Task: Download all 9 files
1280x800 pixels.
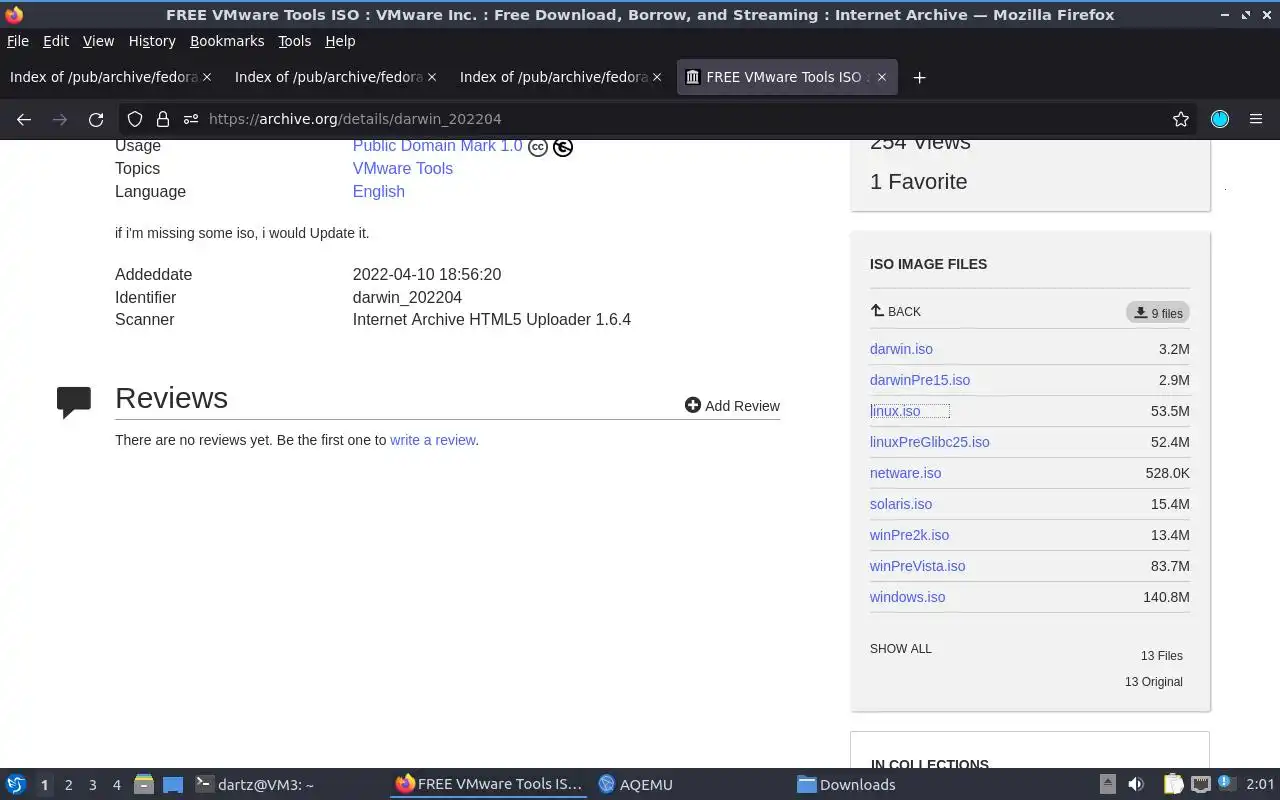Action: (x=1158, y=313)
